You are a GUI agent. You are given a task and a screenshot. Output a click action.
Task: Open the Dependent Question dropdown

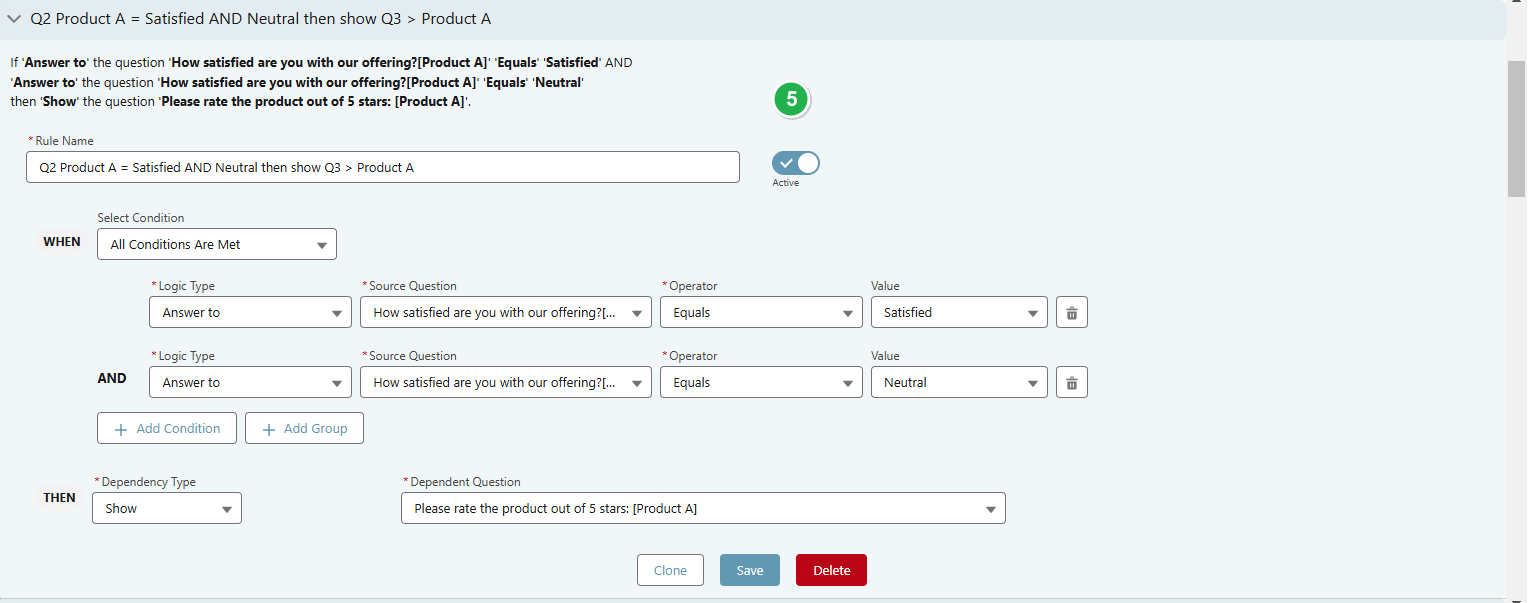tap(703, 507)
